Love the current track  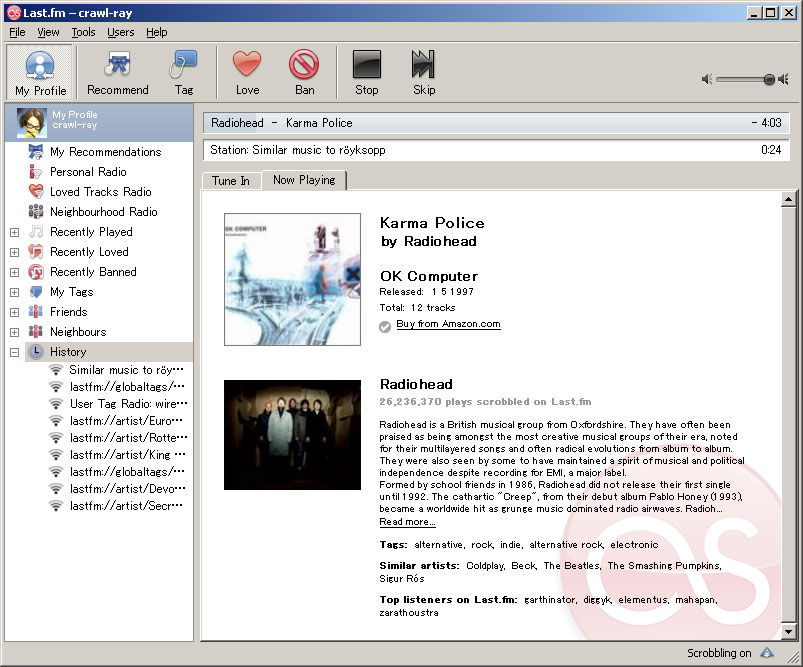click(x=247, y=72)
